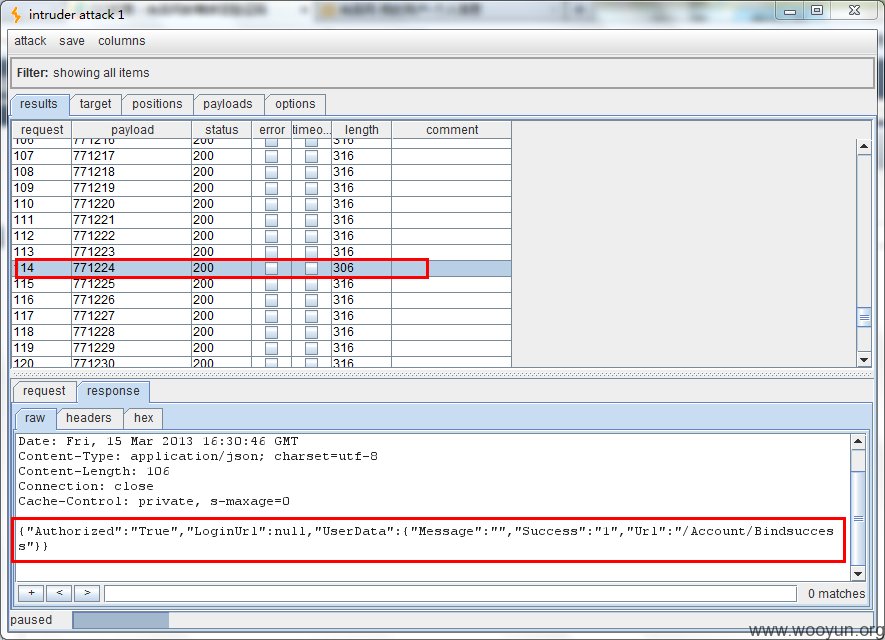The width and height of the screenshot is (885, 640).
Task: Click the down arrow of response pane scrollbar
Action: click(x=858, y=574)
